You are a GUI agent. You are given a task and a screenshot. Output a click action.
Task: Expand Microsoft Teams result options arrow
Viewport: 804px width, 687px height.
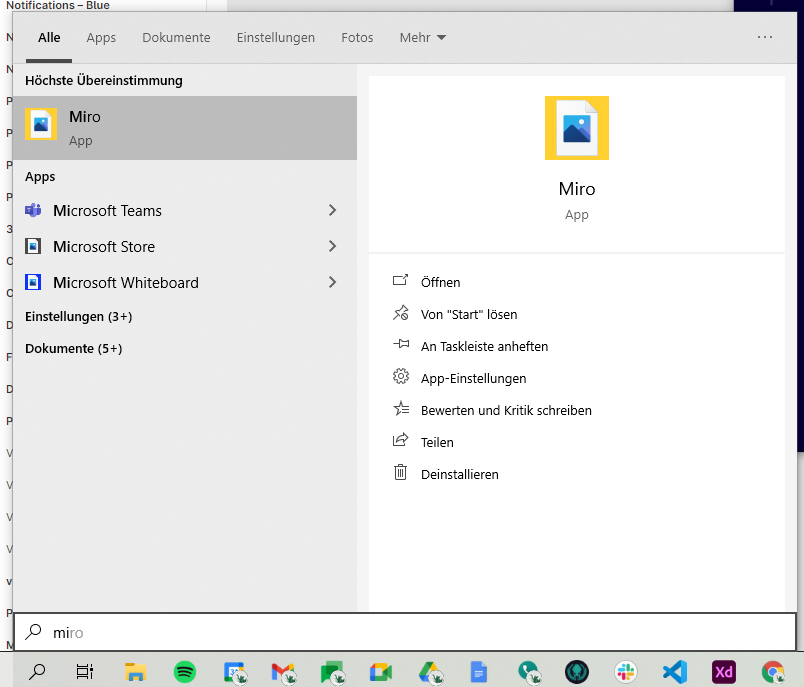coord(332,210)
